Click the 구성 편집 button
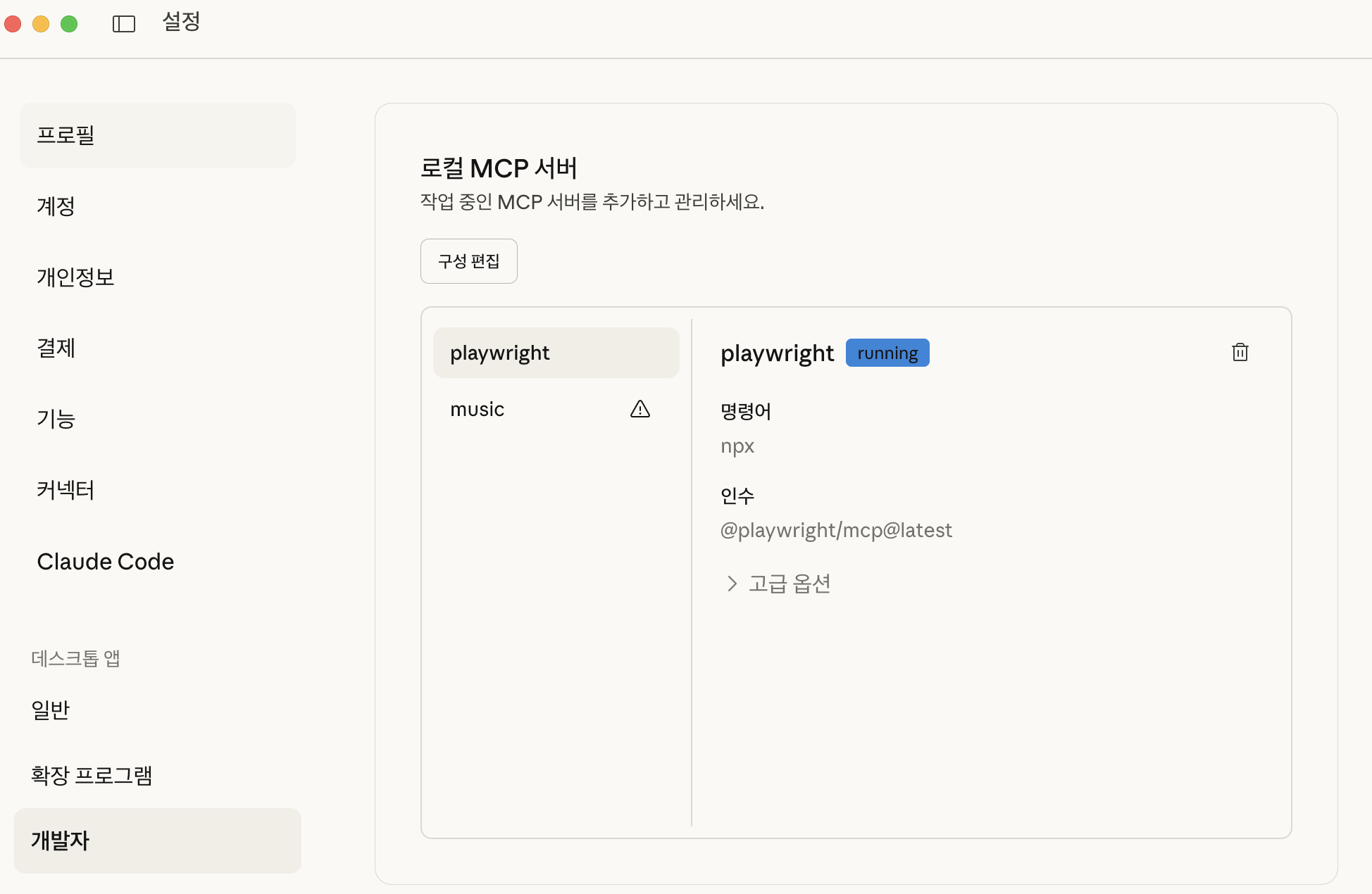Image resolution: width=1372 pixels, height=894 pixels. coord(469,261)
